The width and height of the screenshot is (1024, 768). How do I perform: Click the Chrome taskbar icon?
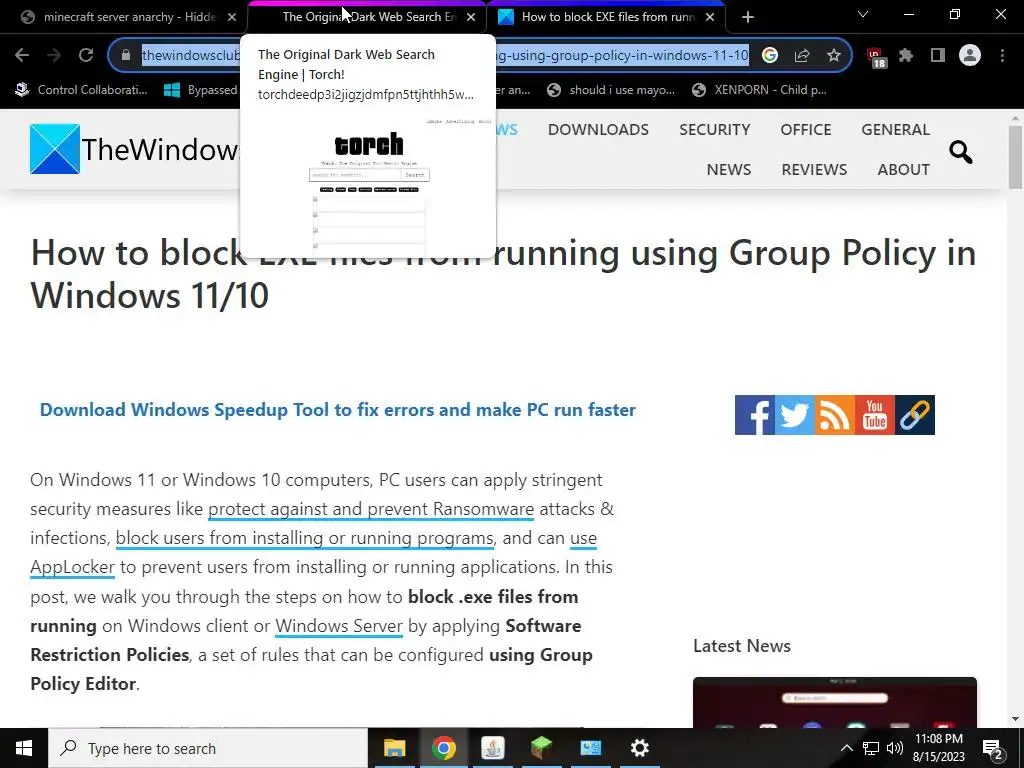[443, 748]
